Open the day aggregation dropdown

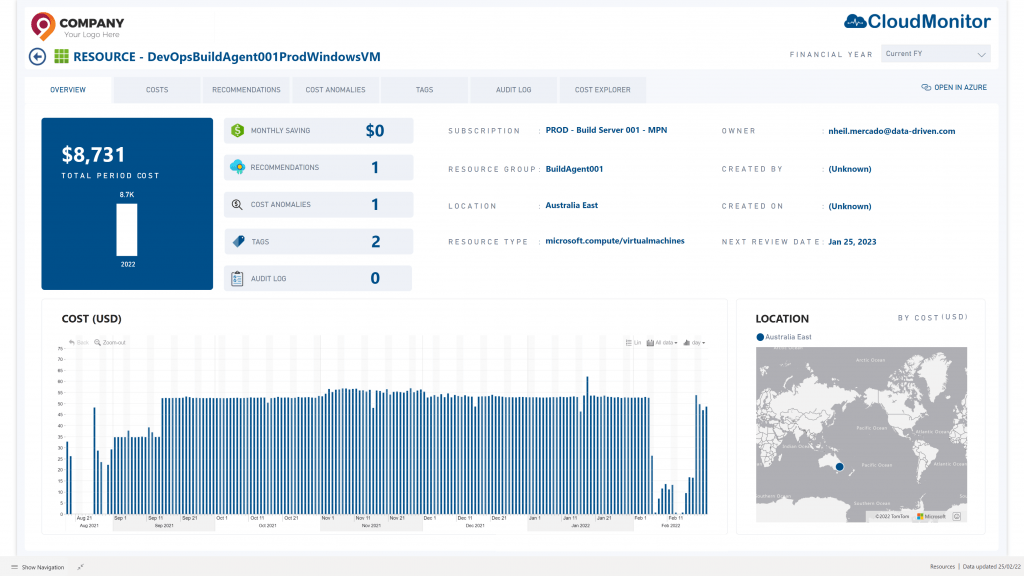[694, 342]
